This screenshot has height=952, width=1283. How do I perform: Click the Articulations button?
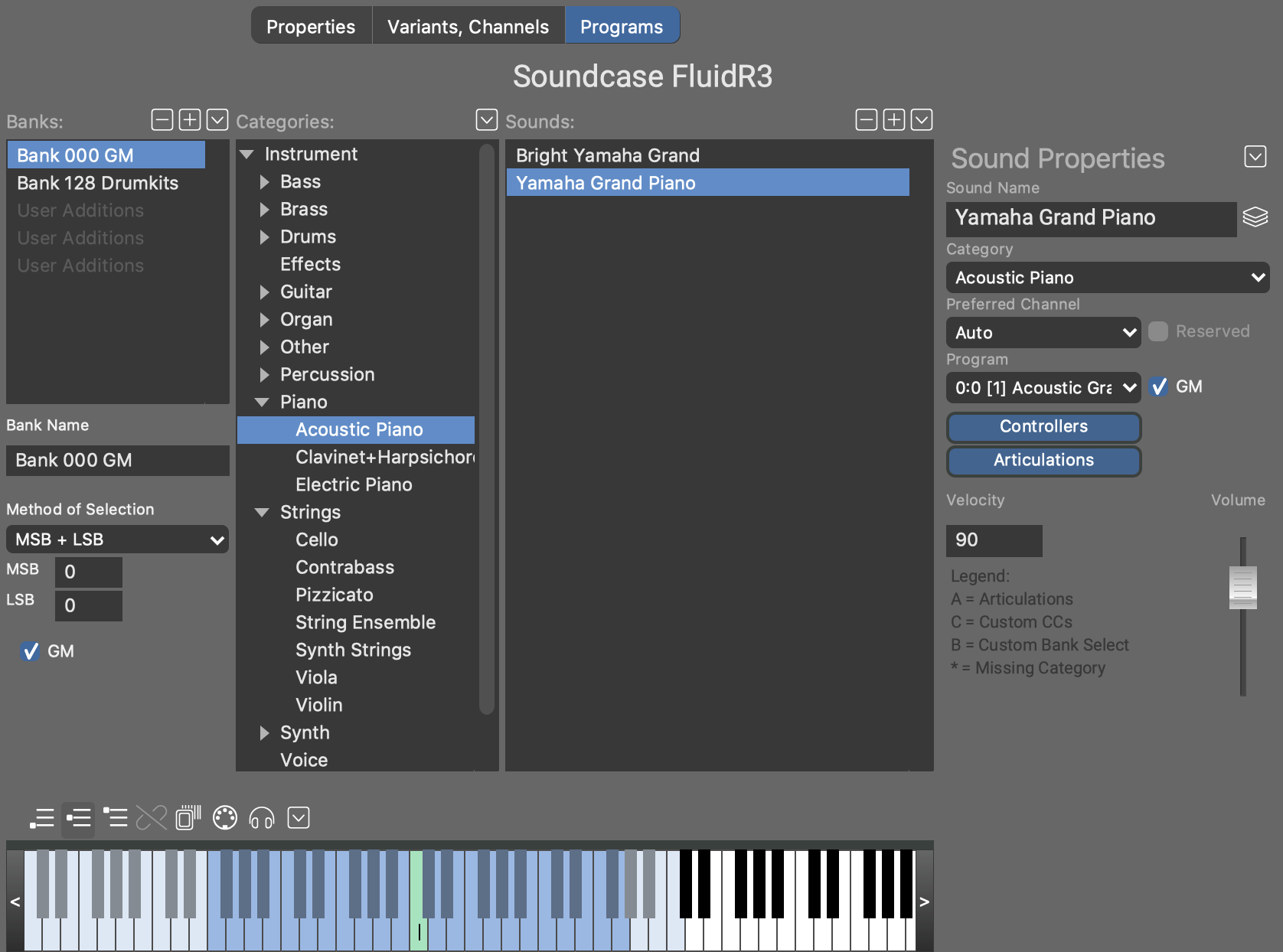1043,461
